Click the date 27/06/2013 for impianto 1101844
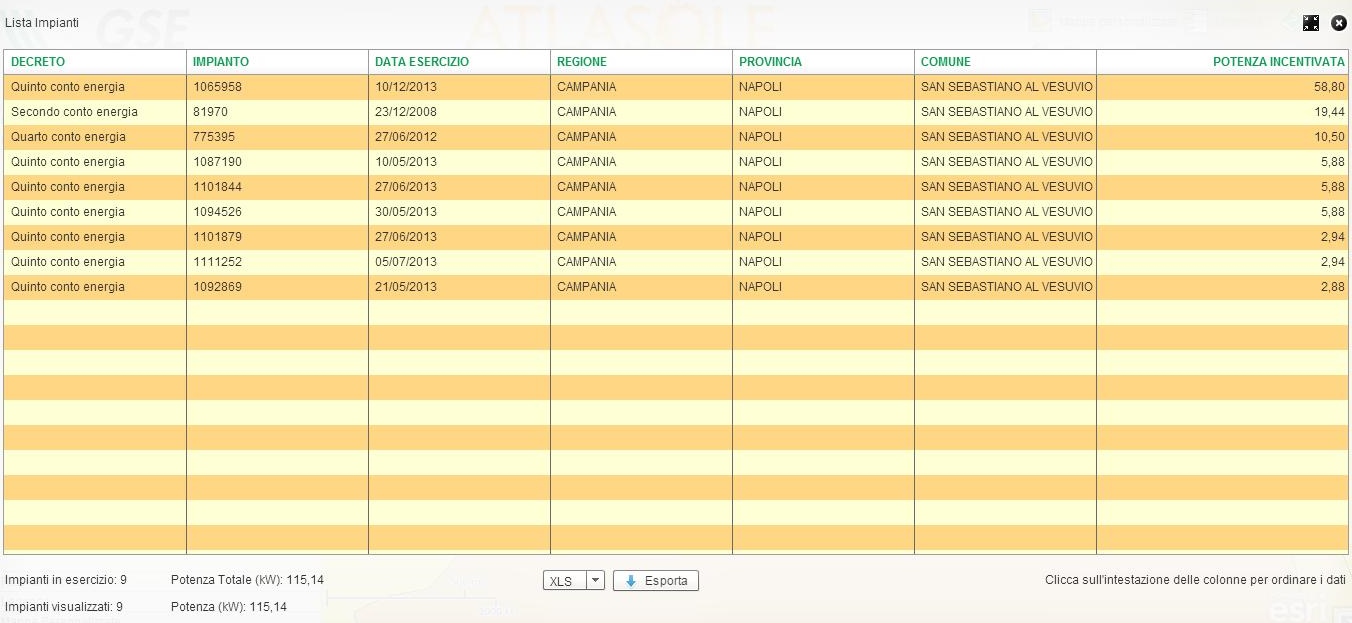This screenshot has width=1352, height=623. click(406, 187)
